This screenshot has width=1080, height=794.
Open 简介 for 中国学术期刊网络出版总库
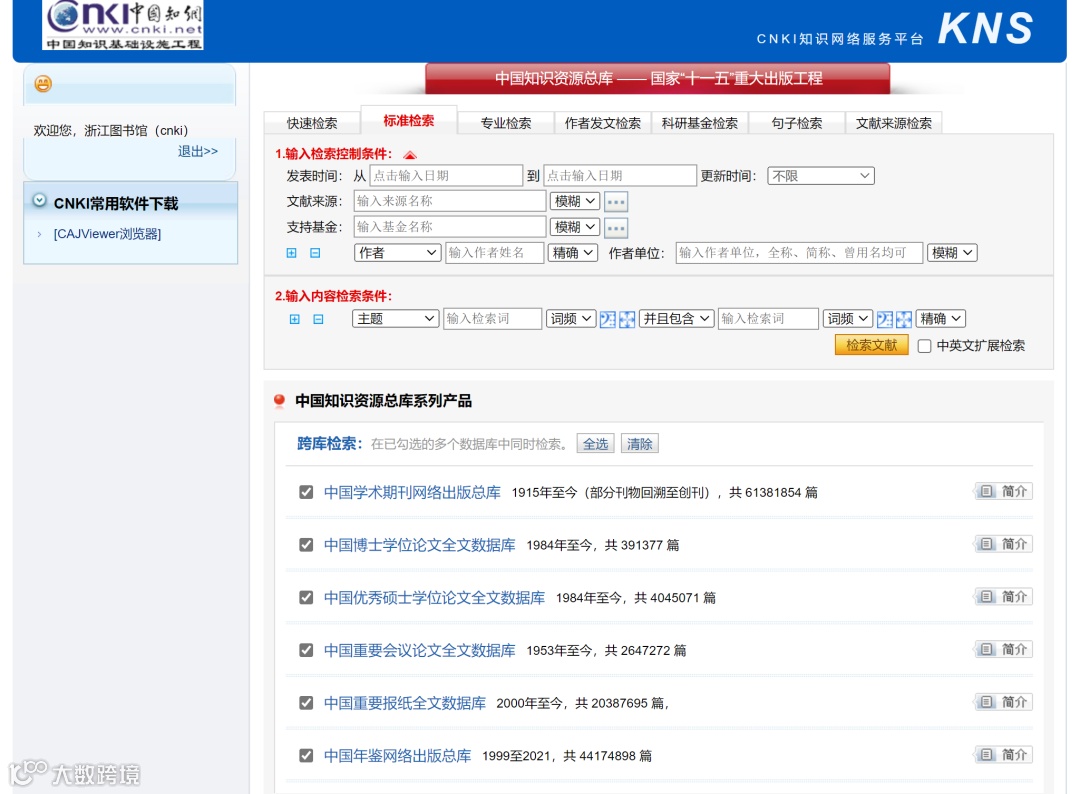click(1004, 491)
